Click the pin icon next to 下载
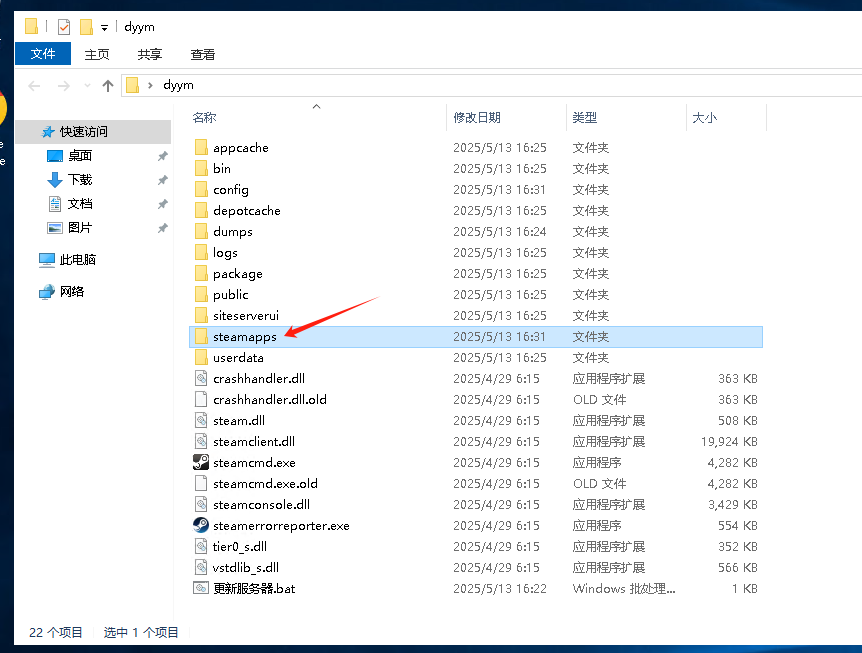This screenshot has width=862, height=653. [x=163, y=180]
